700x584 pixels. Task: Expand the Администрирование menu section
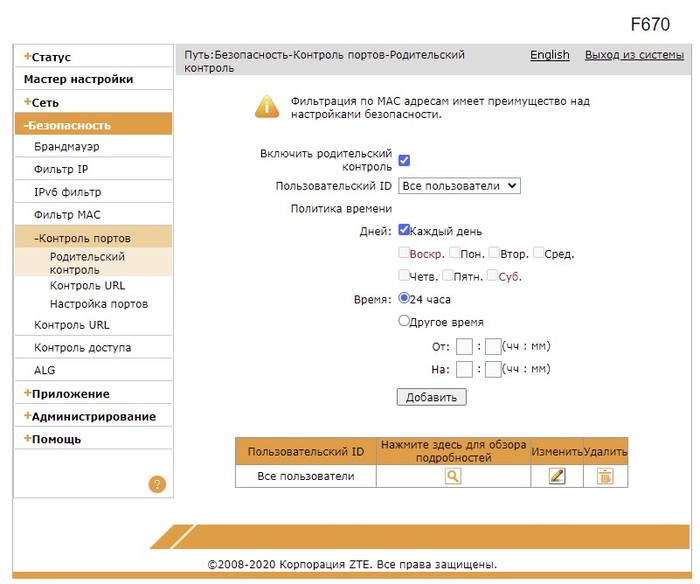90,416
